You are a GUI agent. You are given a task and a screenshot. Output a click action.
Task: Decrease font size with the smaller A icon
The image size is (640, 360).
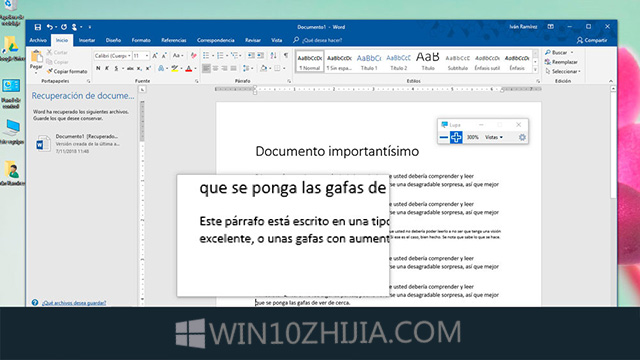pyautogui.click(x=164, y=56)
